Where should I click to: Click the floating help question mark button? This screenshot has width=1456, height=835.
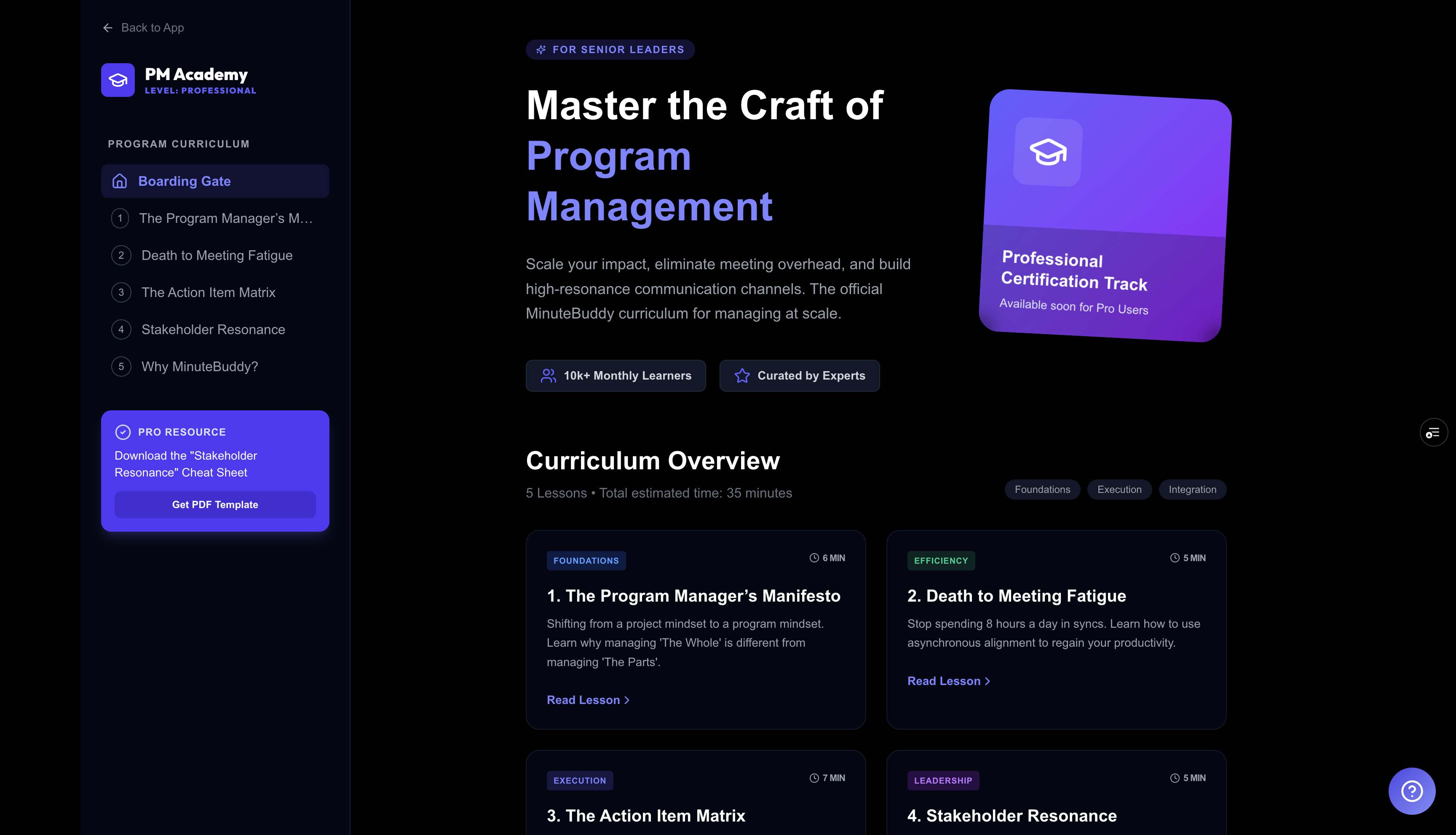[1411, 791]
